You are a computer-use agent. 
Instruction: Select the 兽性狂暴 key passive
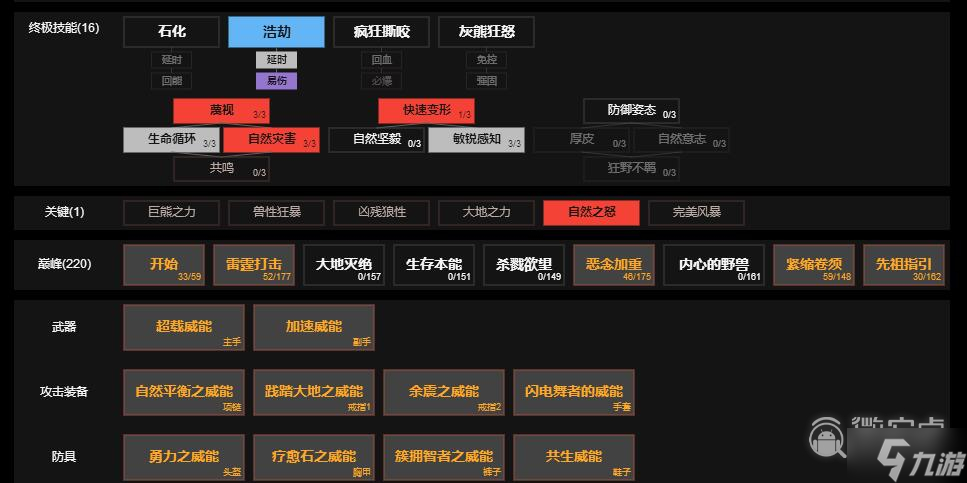pos(276,213)
